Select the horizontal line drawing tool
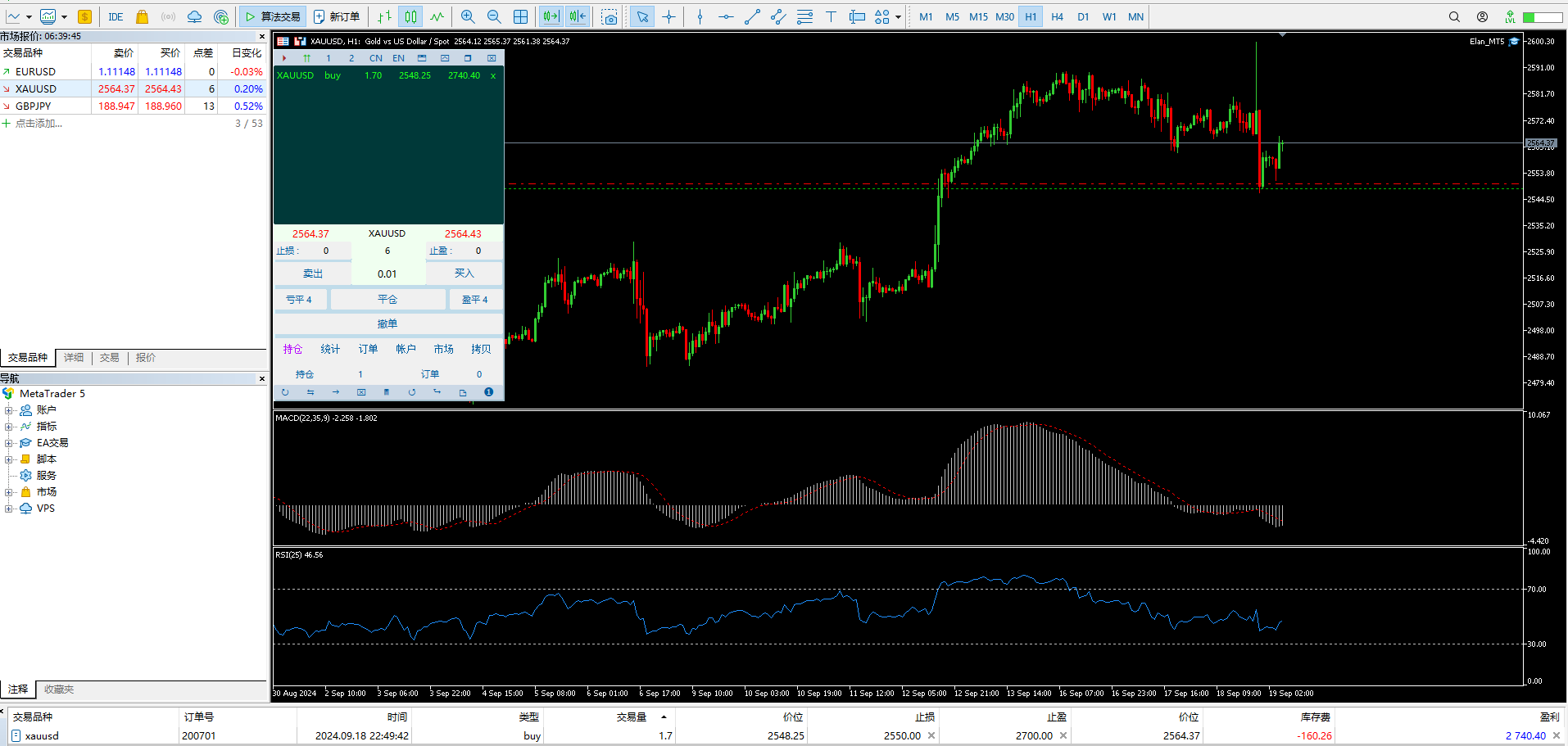Image resolution: width=1568 pixels, height=746 pixels. (x=726, y=16)
